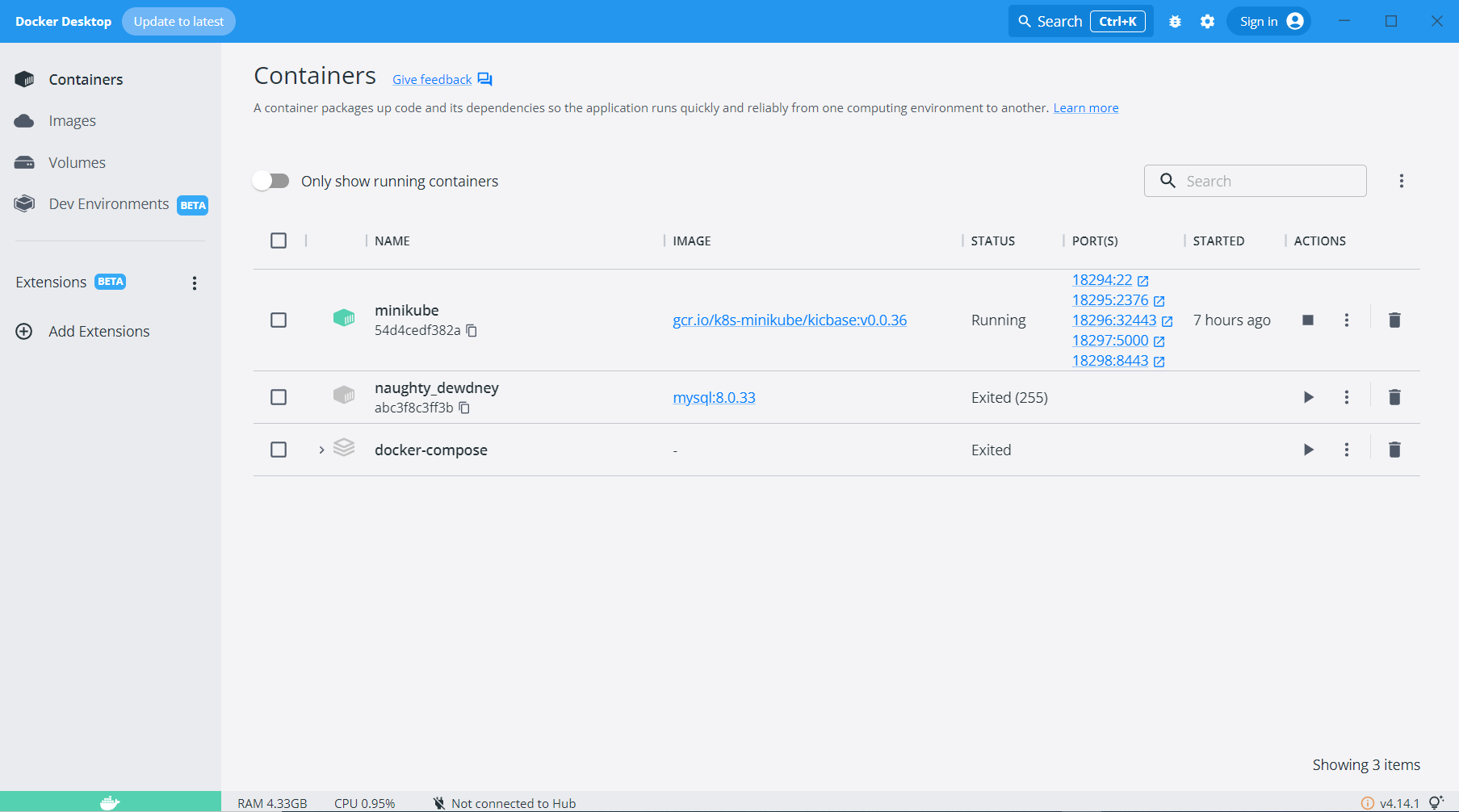This screenshot has height=812, width=1459.
Task: Sort by the IMAGE column header
Action: tap(692, 241)
